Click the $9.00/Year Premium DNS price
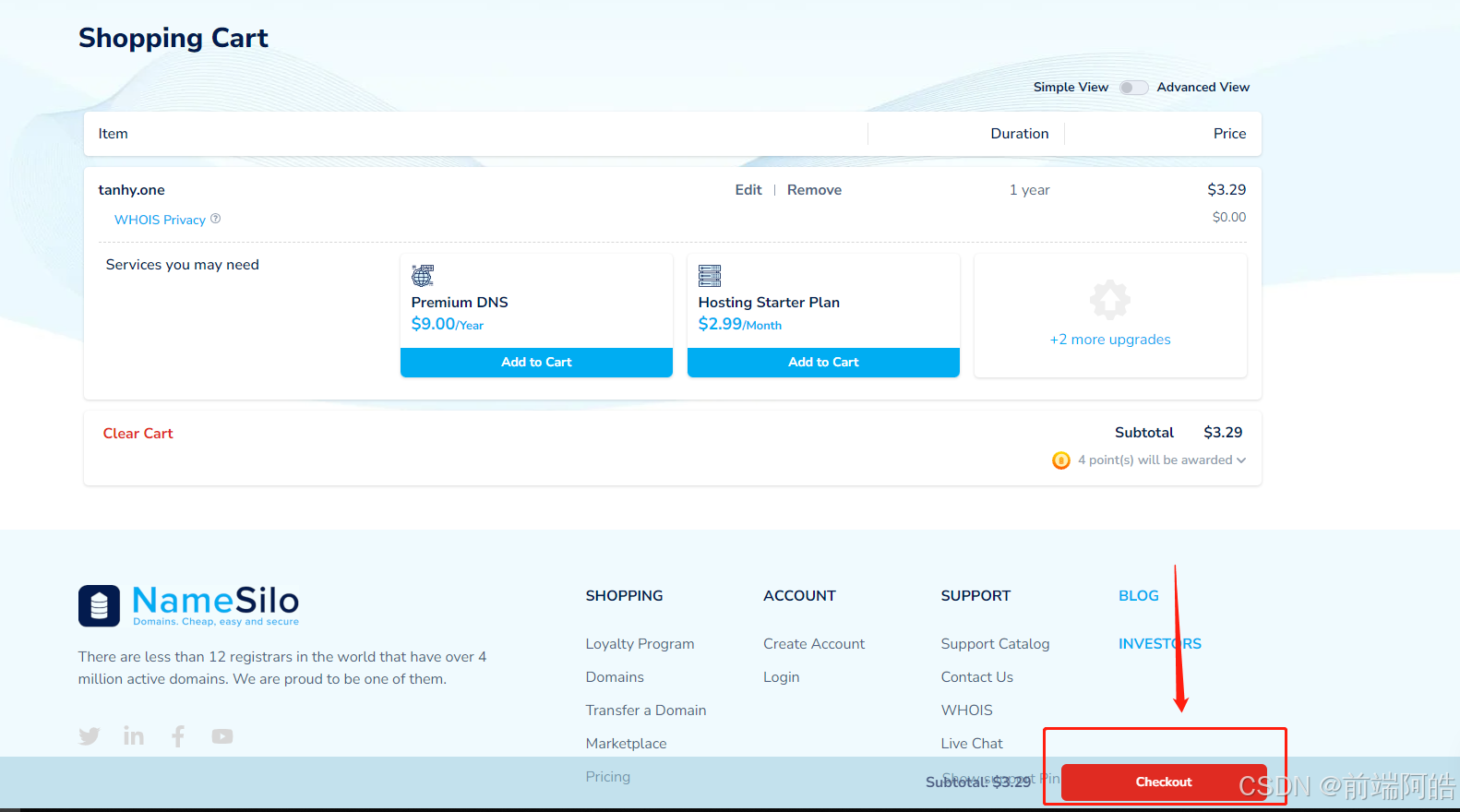The height and width of the screenshot is (812, 1460). pos(448,324)
